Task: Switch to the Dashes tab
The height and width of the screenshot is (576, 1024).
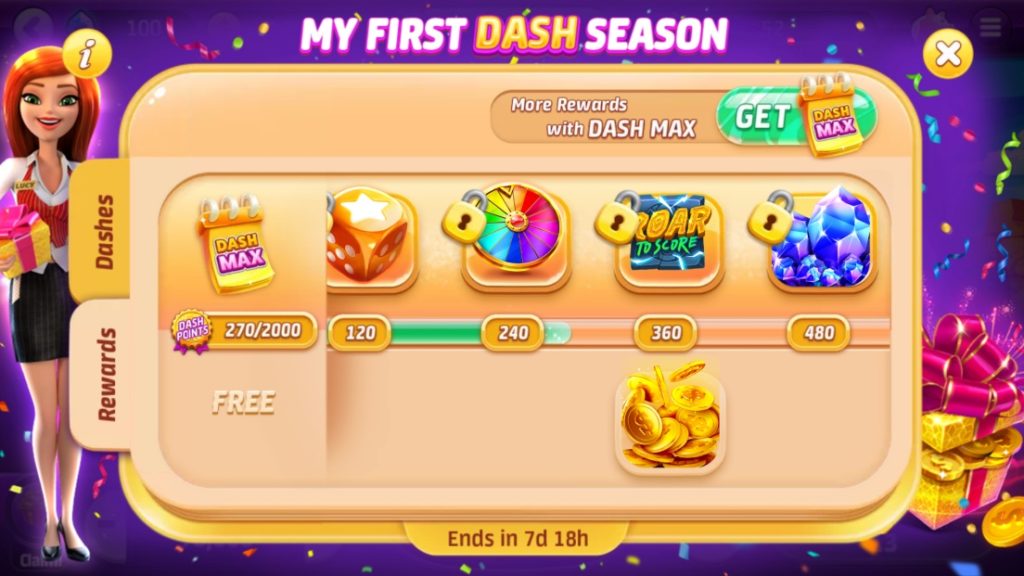Action: pos(101,231)
